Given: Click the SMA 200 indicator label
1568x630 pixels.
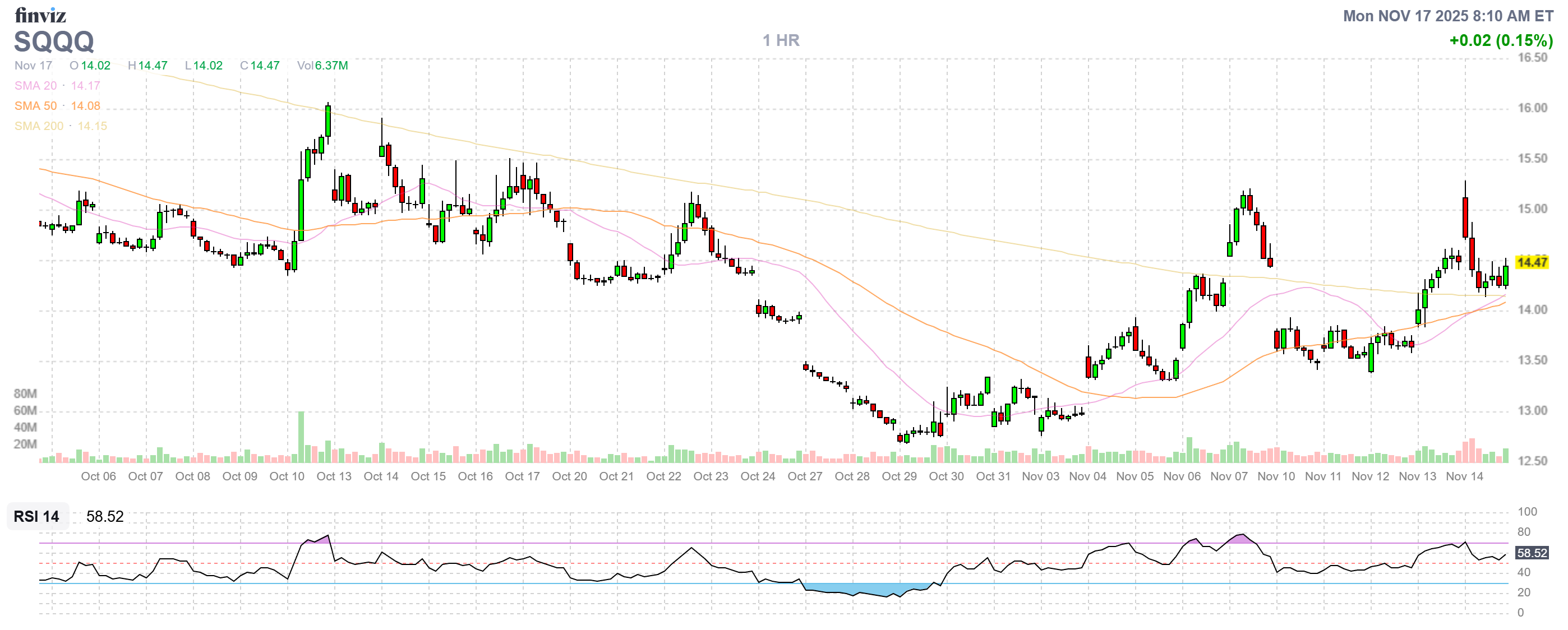Looking at the screenshot, I should 39,126.
